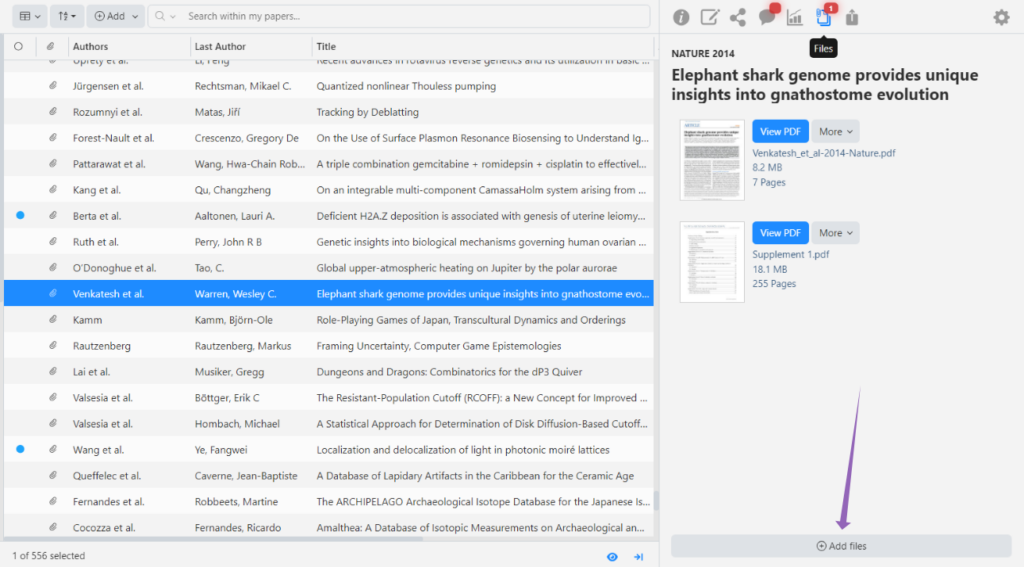Image resolution: width=1024 pixels, height=567 pixels.
Task: Open the metrics chart icon
Action: [x=795, y=17]
